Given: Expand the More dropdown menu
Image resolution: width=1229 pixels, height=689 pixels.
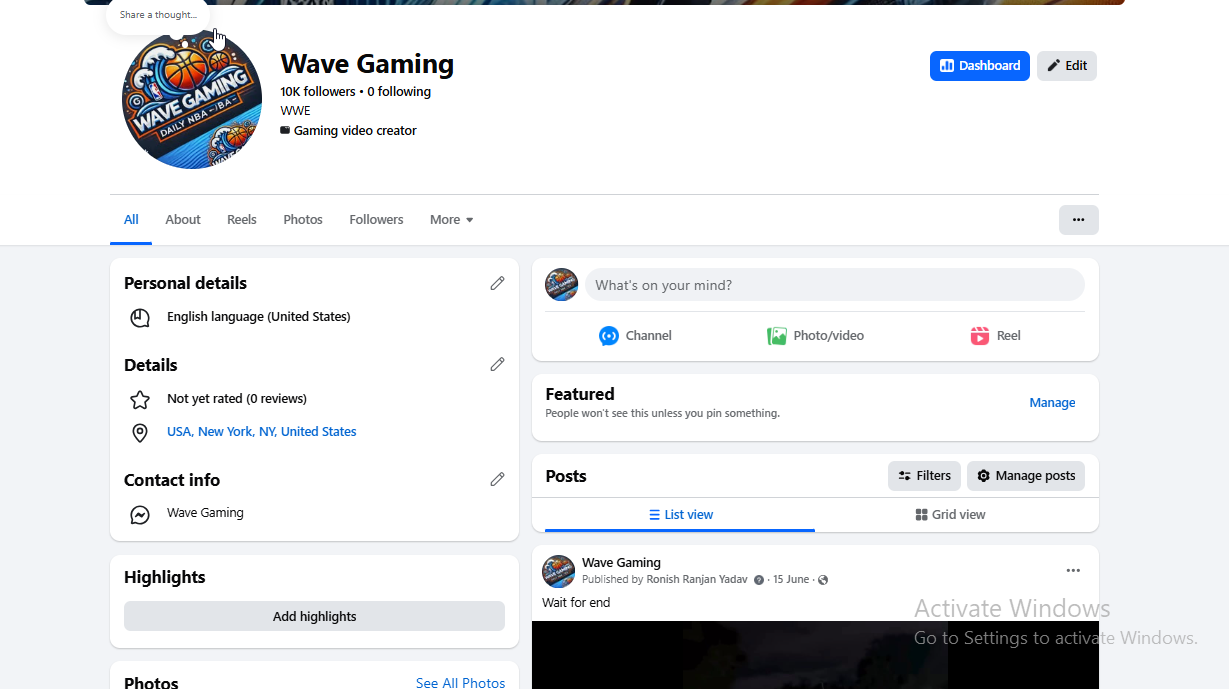Looking at the screenshot, I should point(451,220).
